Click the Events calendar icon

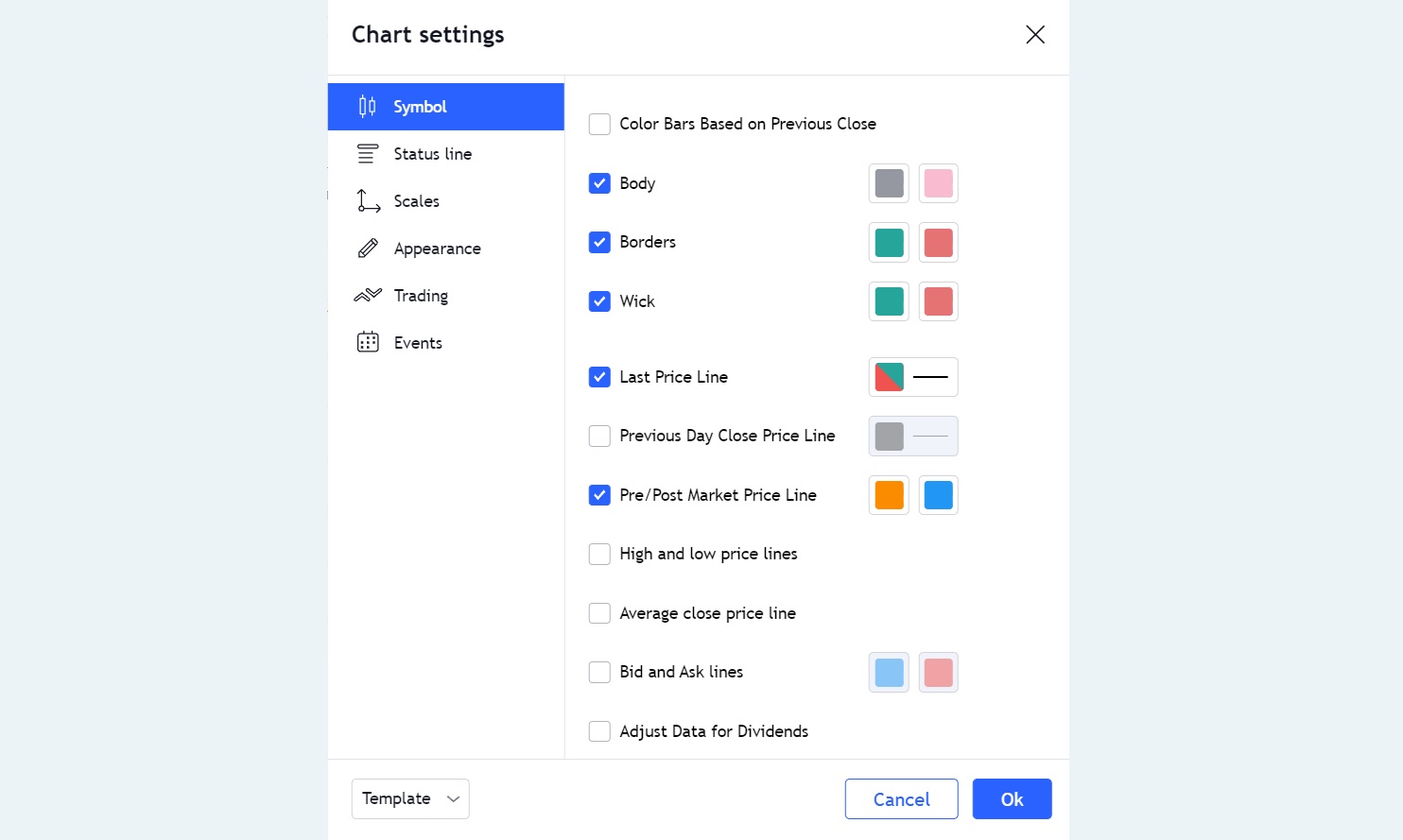pyautogui.click(x=368, y=343)
